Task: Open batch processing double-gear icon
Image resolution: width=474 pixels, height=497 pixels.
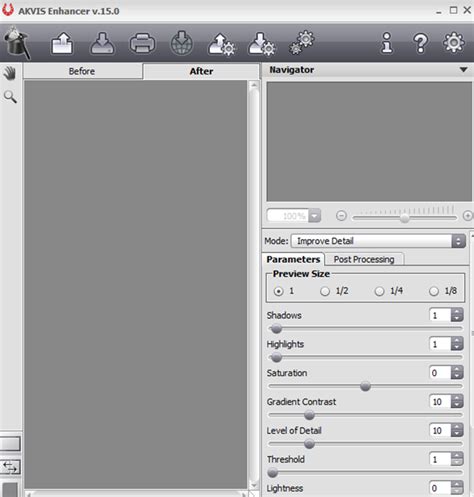Action: [302, 42]
